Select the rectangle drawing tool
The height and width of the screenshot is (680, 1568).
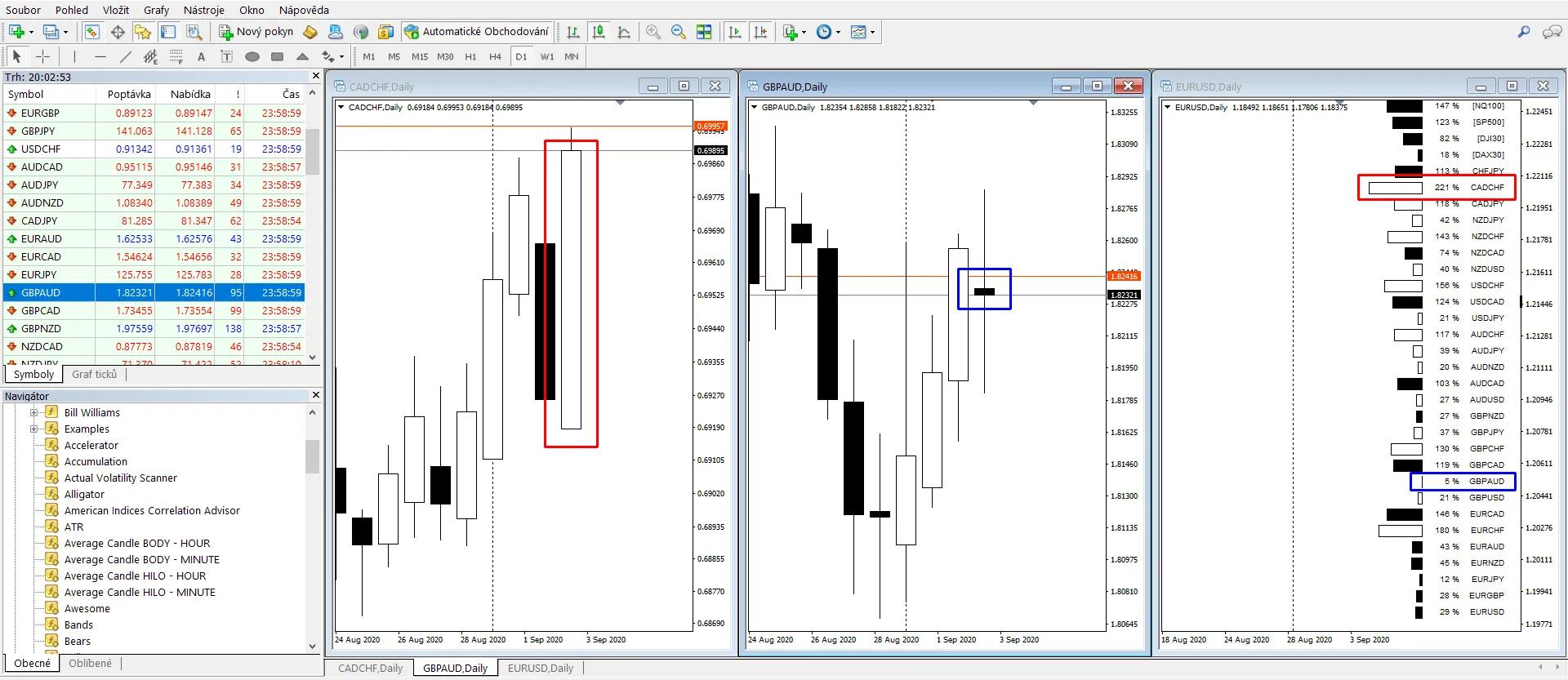(x=278, y=56)
